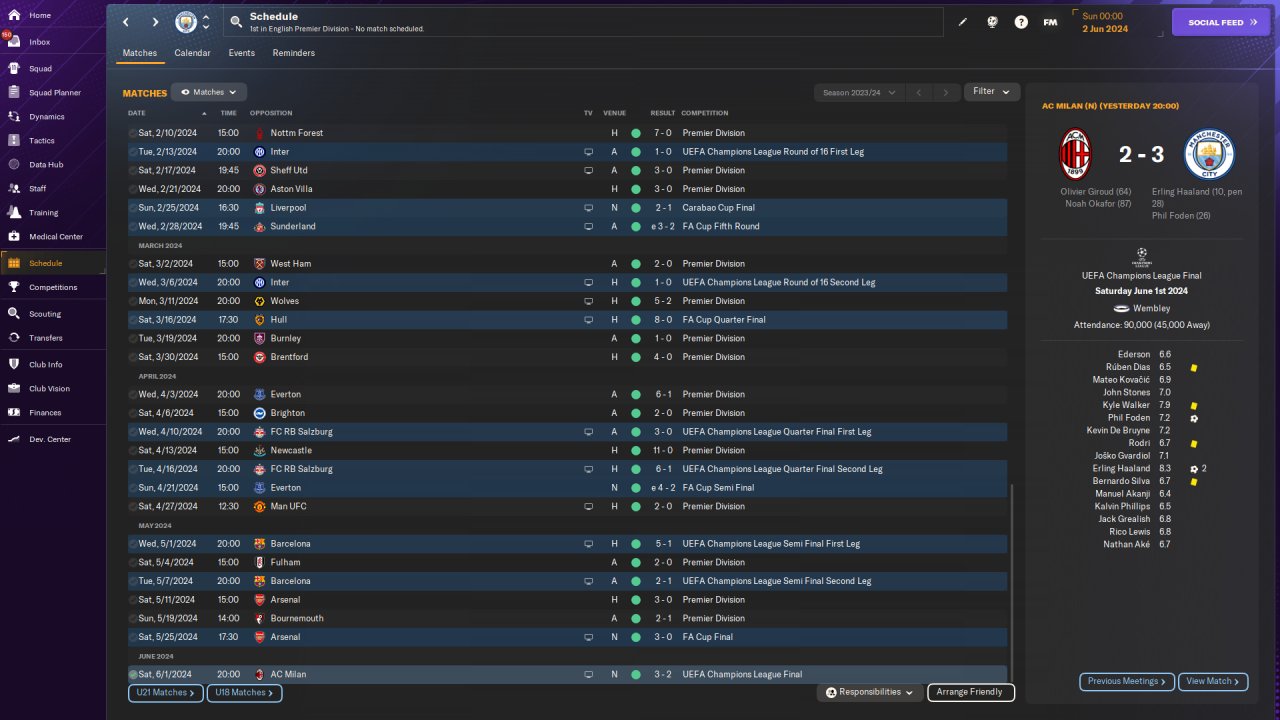This screenshot has height=720, width=1280.
Task: Expand the Responsibilities dropdown
Action: [x=869, y=692]
